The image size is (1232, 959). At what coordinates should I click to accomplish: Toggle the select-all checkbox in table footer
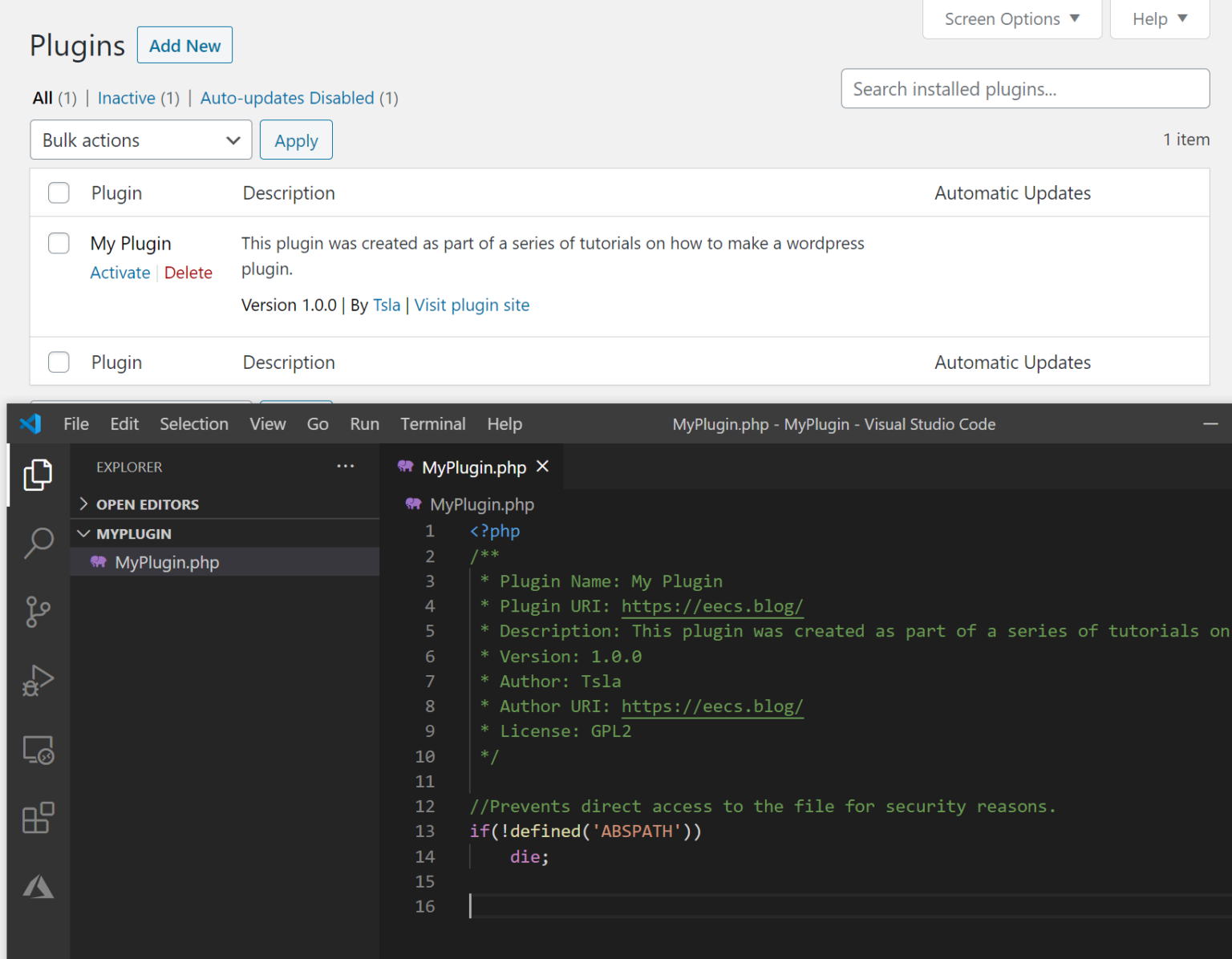pos(59,362)
